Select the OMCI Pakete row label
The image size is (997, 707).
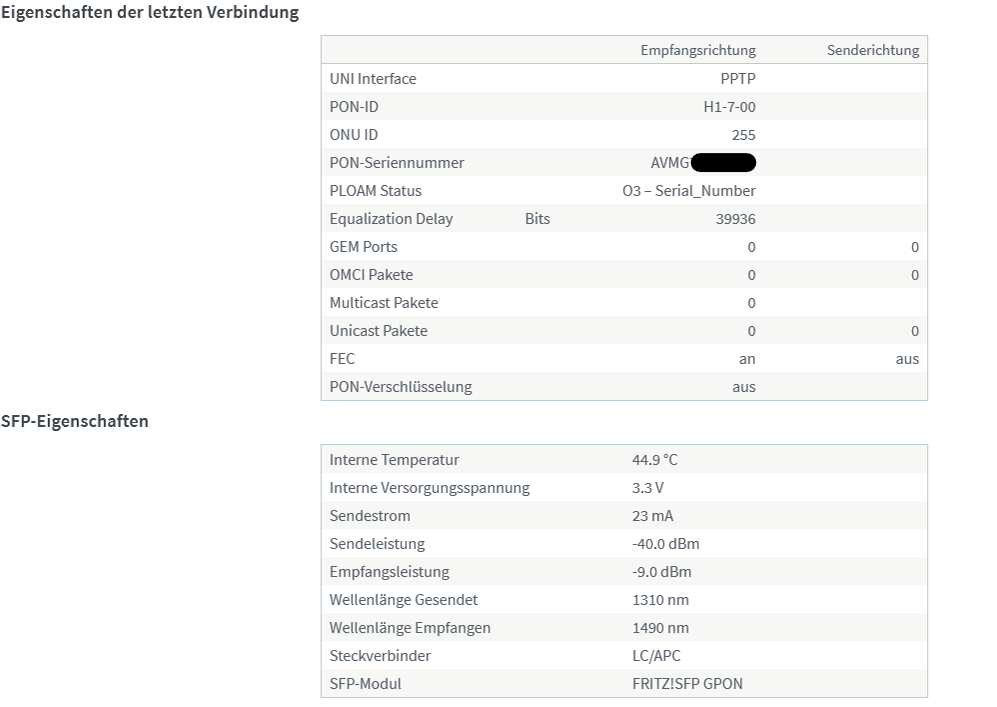coord(371,275)
